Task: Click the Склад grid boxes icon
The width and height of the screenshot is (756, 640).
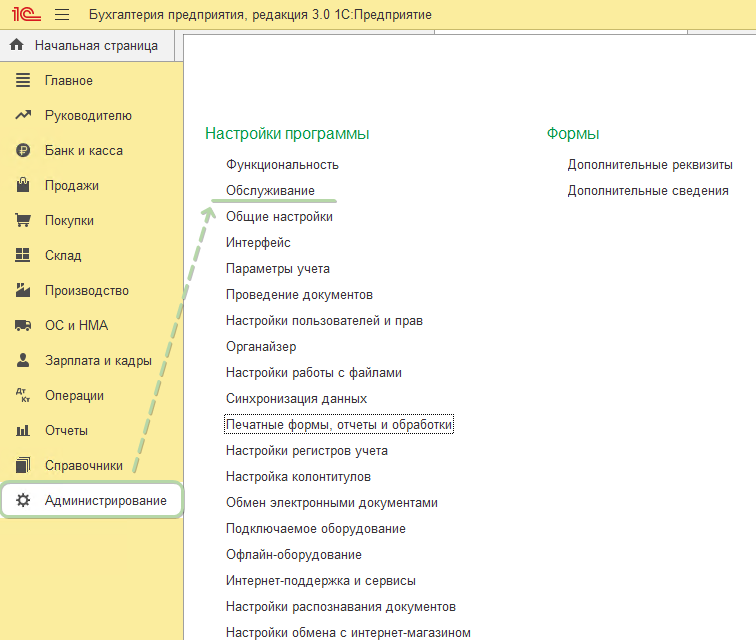Action: [x=23, y=255]
